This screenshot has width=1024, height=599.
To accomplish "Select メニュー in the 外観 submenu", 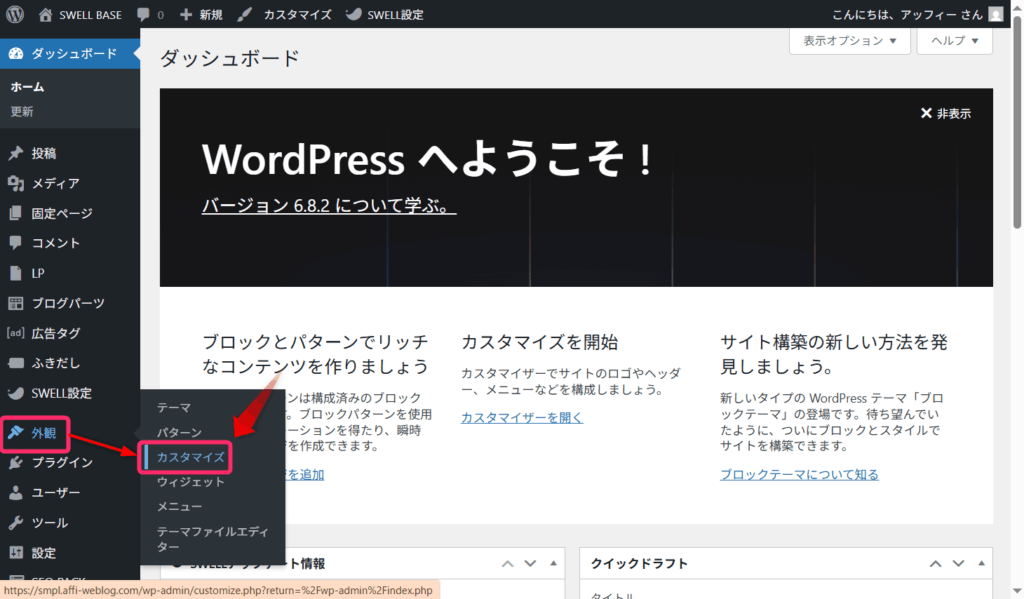I will [x=179, y=507].
